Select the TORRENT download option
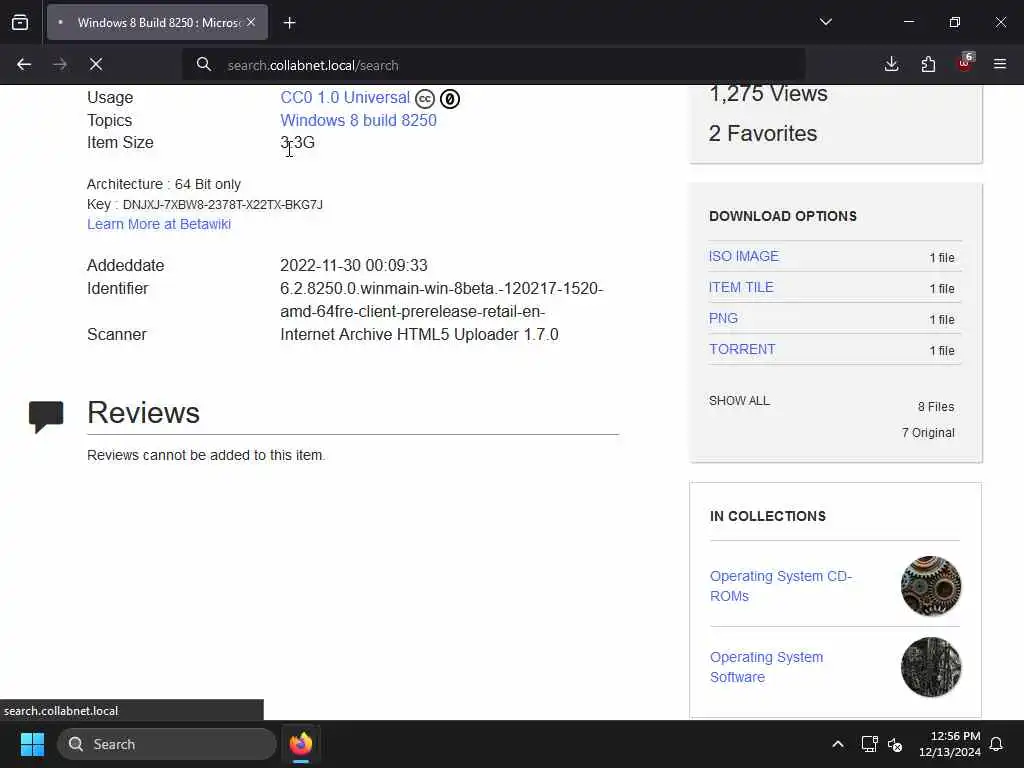Image resolution: width=1024 pixels, height=768 pixels. 742,349
